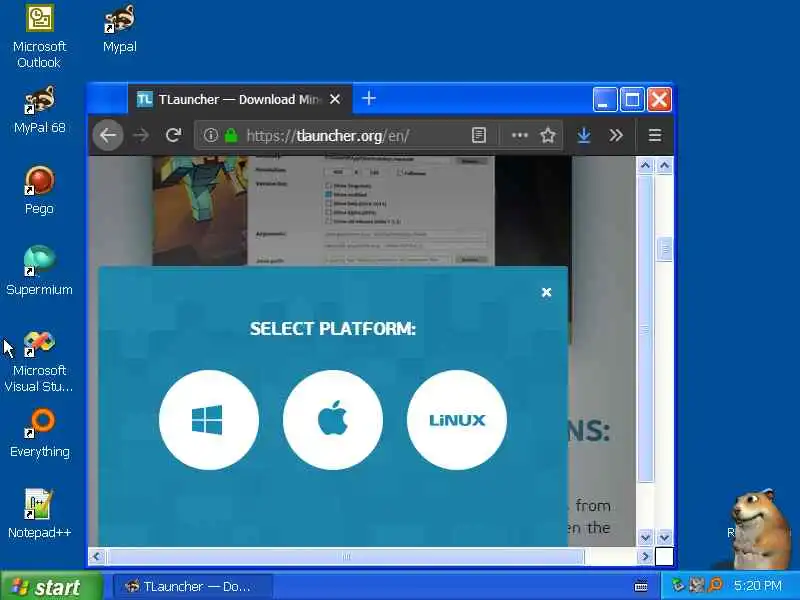Switch to the TLauncher Download tab
The image size is (800, 600).
tap(240, 99)
